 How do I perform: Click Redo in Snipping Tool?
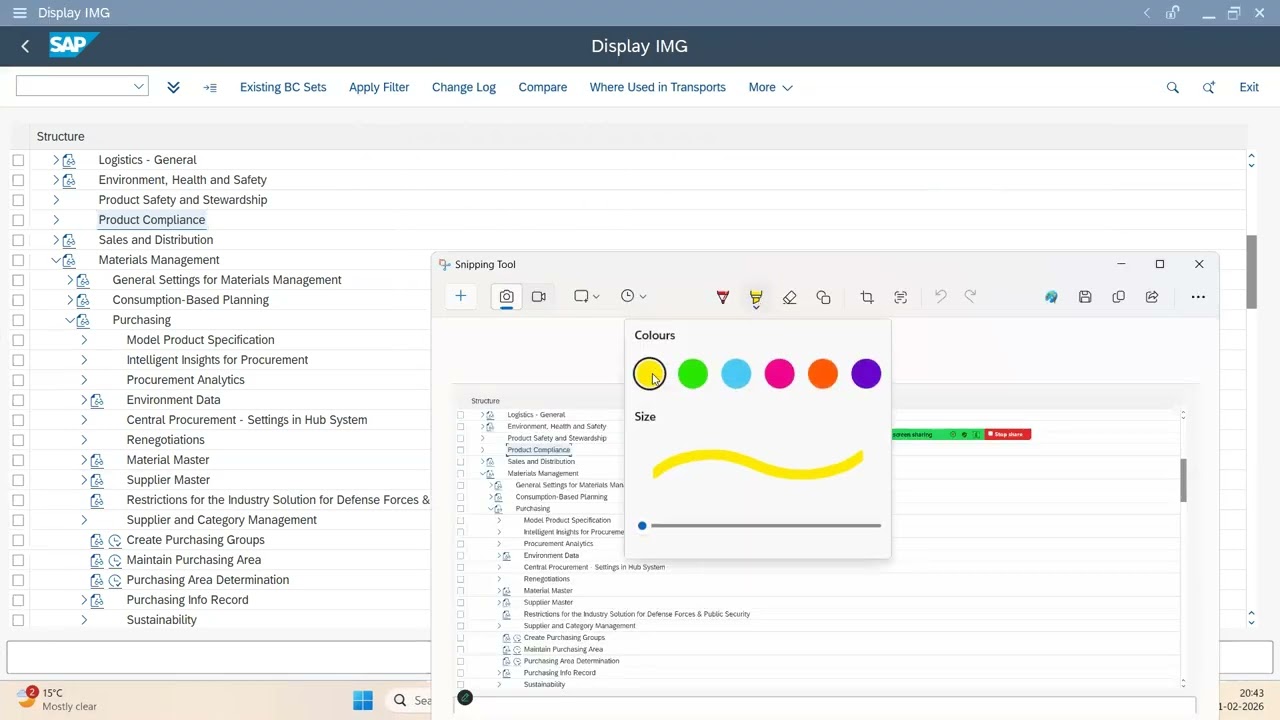pos(970,296)
